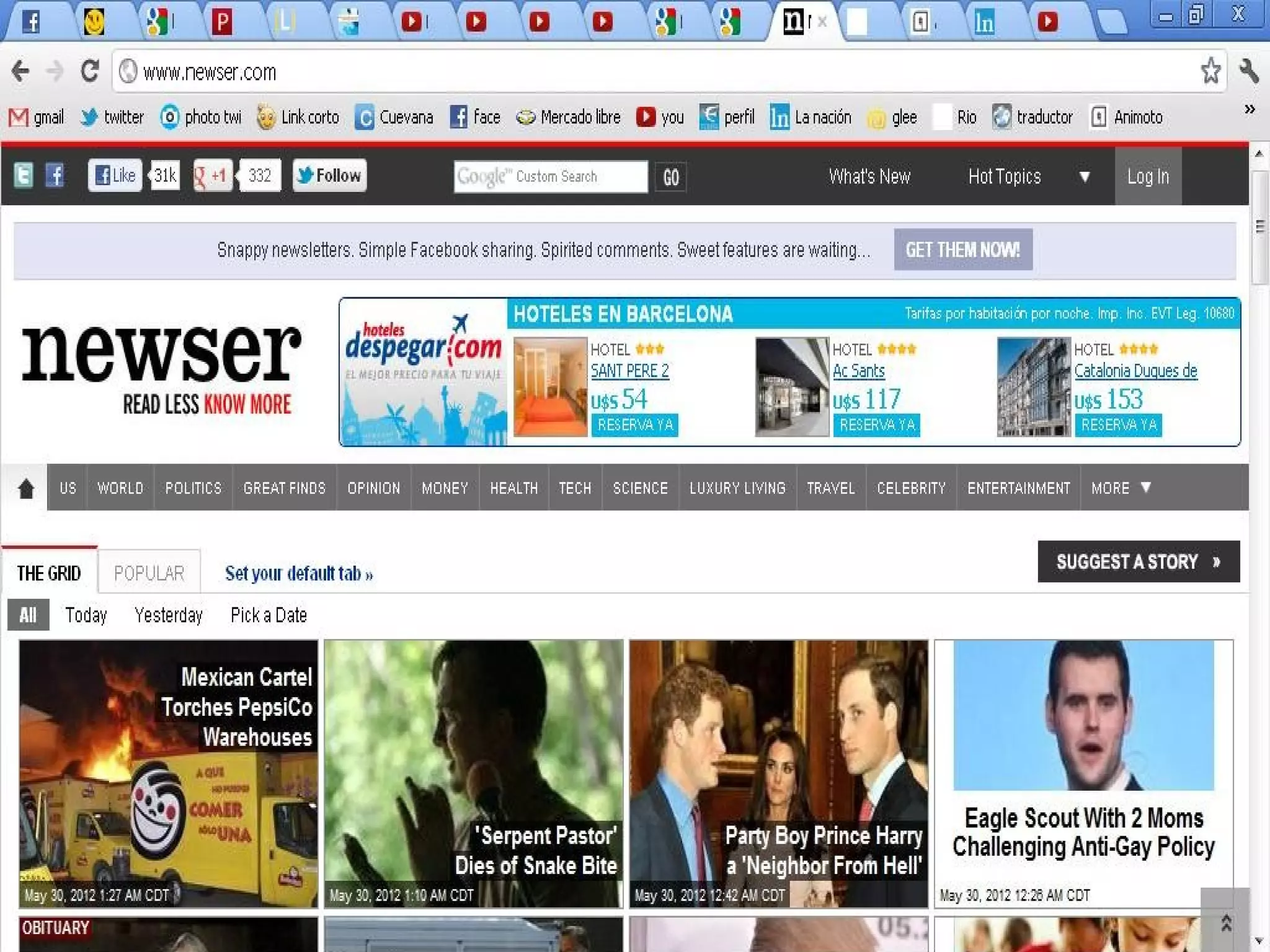
Task: Open the twitter bookmark
Action: coord(112,117)
